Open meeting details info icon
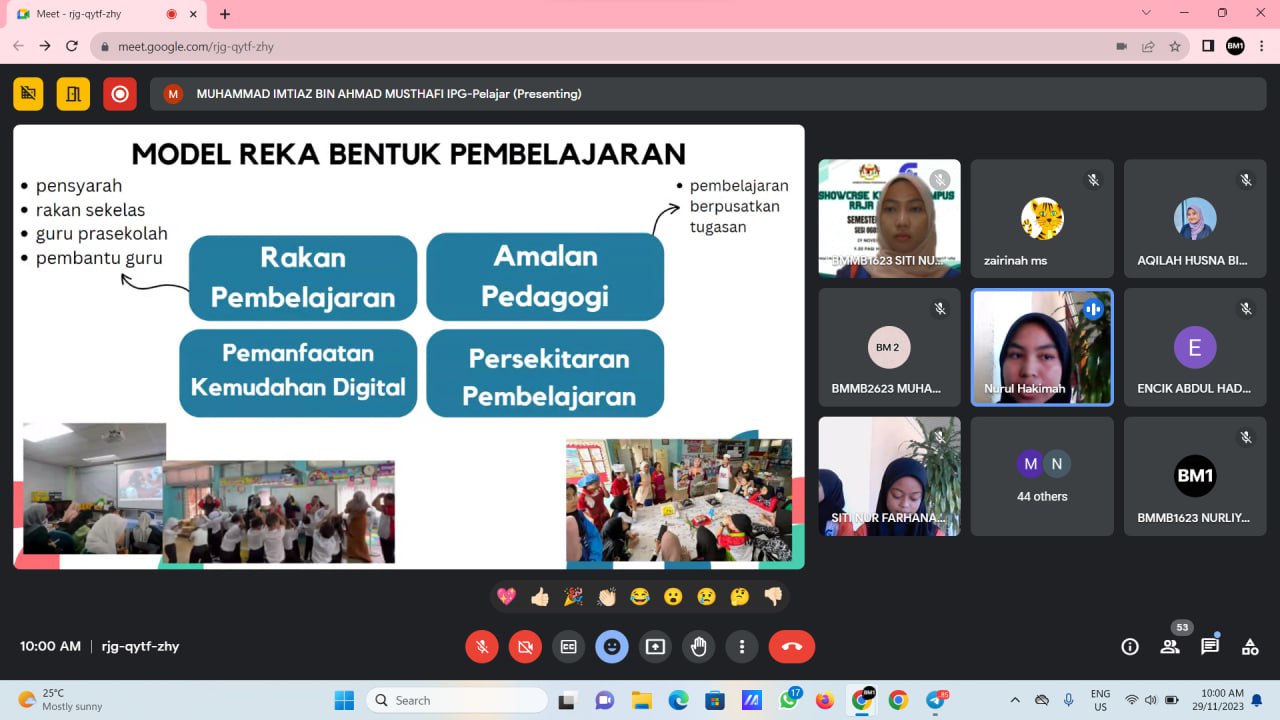 (1130, 647)
